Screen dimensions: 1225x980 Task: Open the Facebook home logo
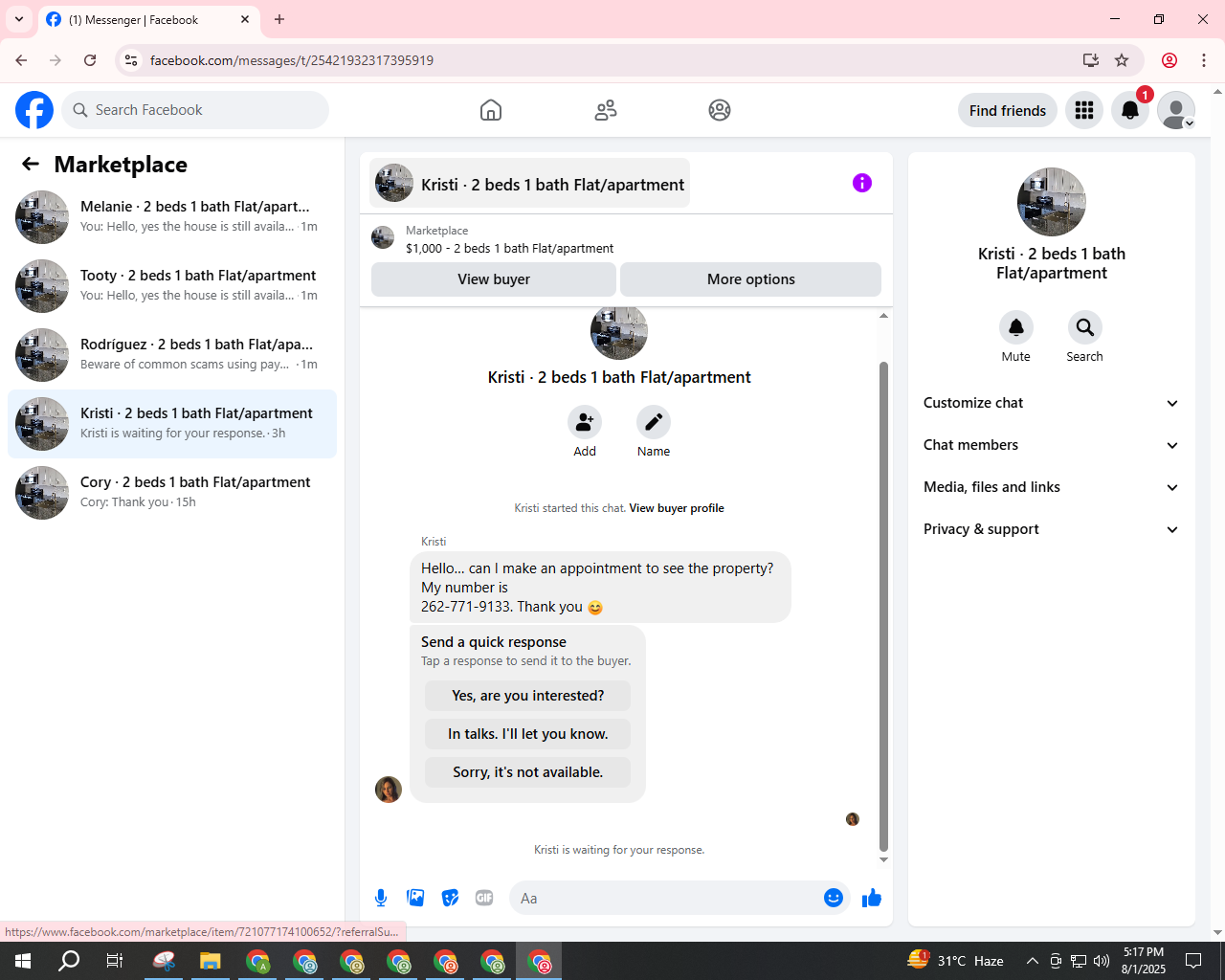coord(34,110)
